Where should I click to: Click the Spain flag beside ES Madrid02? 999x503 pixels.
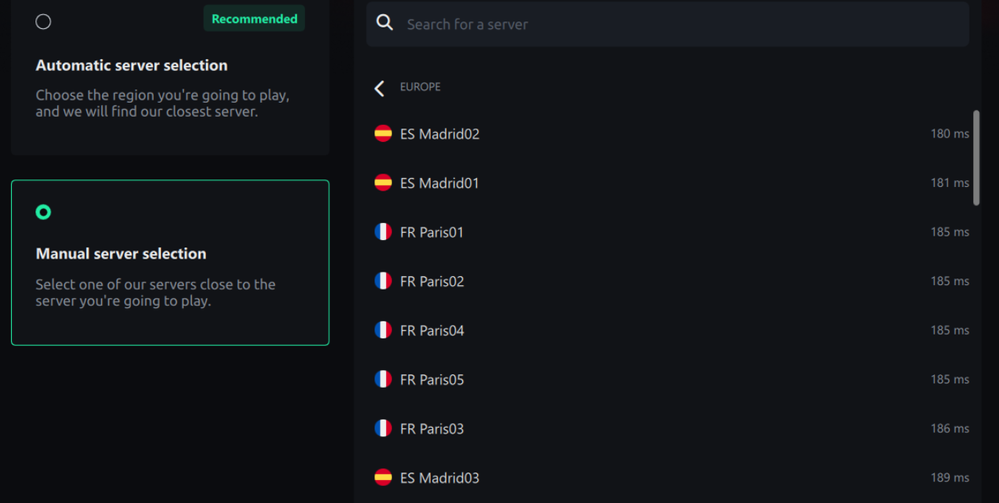[x=383, y=133]
